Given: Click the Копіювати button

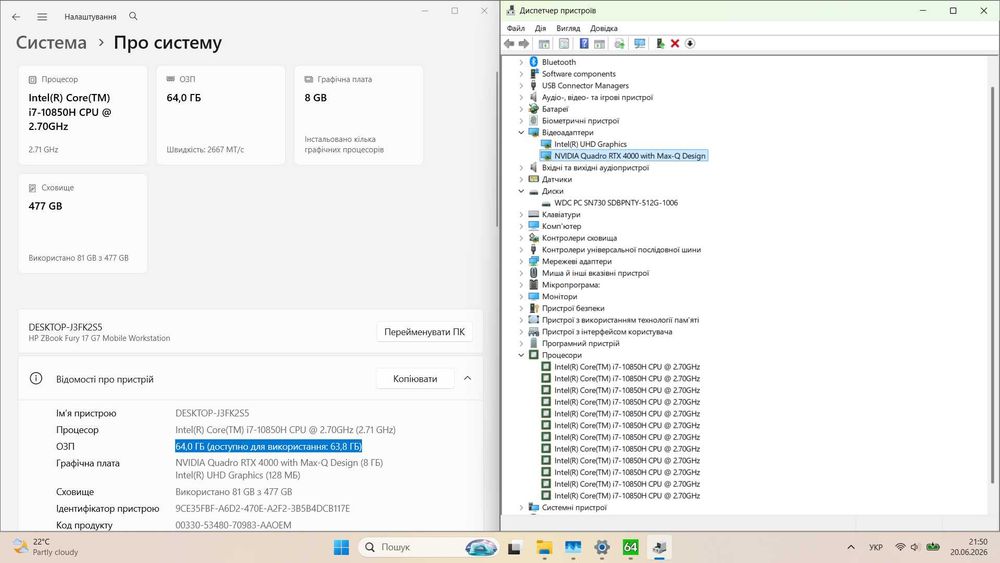Looking at the screenshot, I should (x=415, y=378).
